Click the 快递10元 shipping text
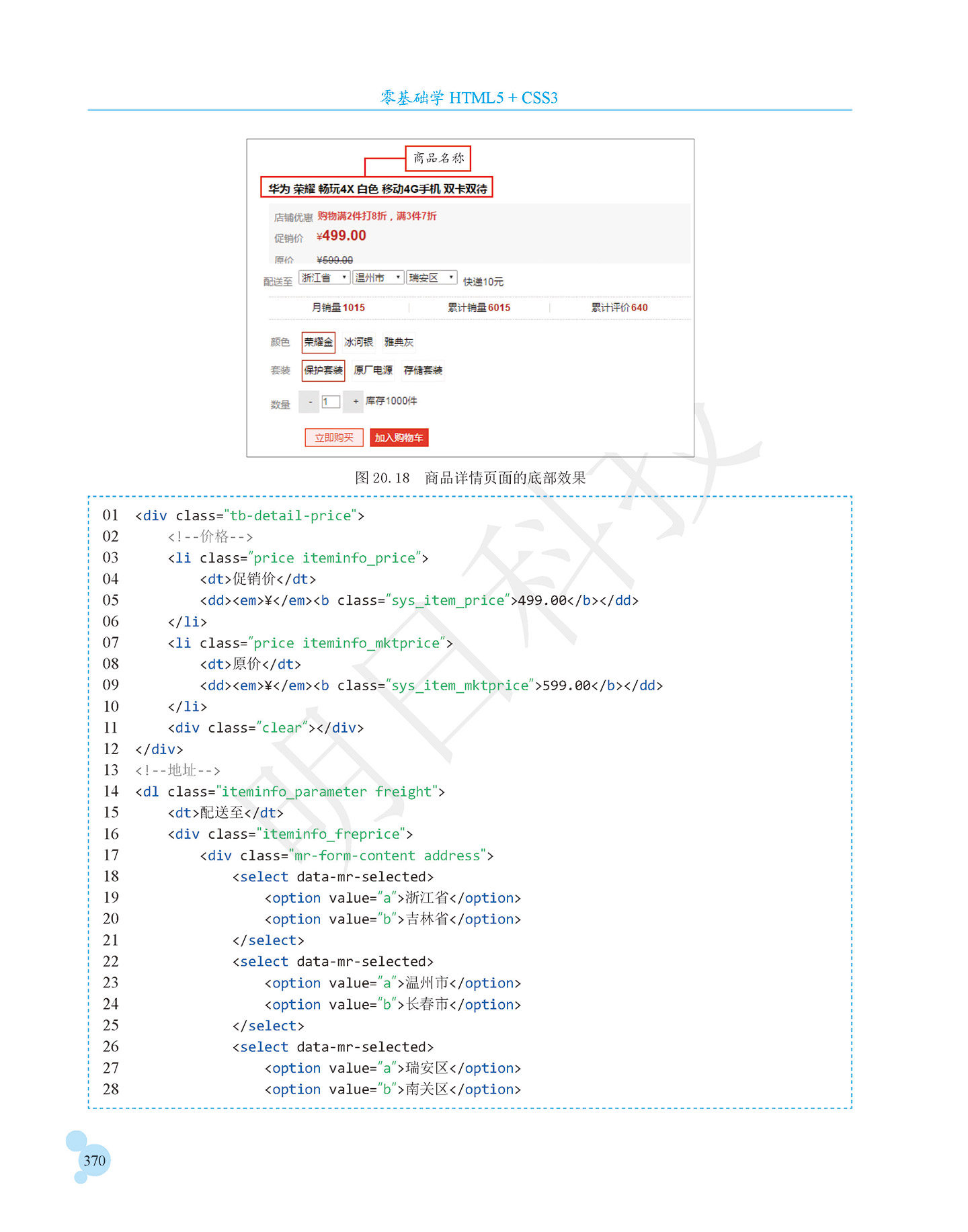This screenshot has width=968, height=1232. point(483,282)
